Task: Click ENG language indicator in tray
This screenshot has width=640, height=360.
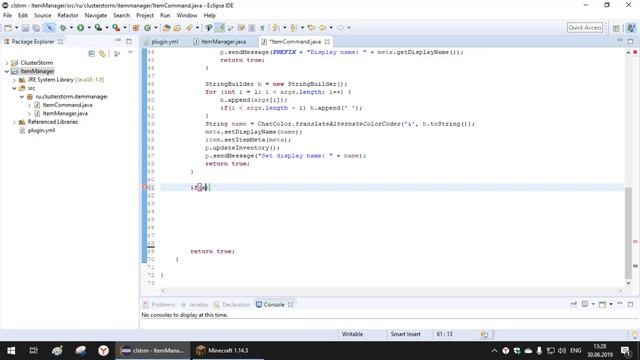Action: pyautogui.click(x=576, y=351)
